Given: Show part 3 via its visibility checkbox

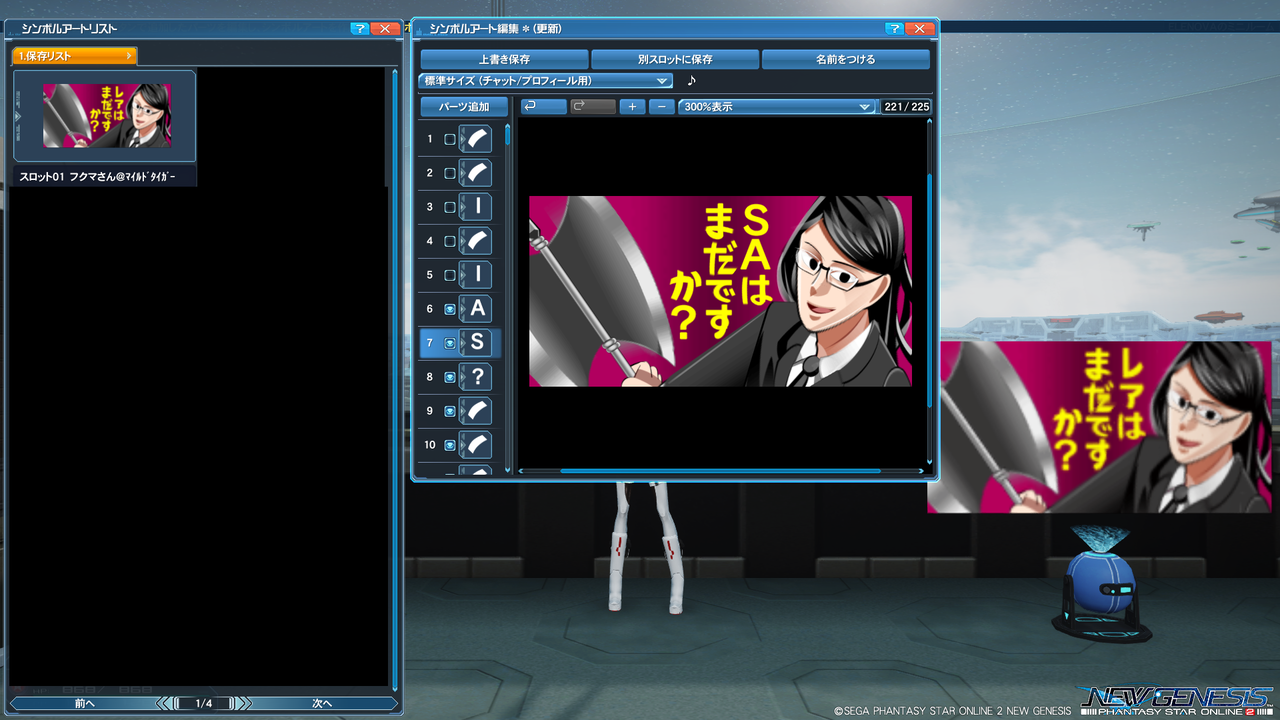Looking at the screenshot, I should [450, 207].
